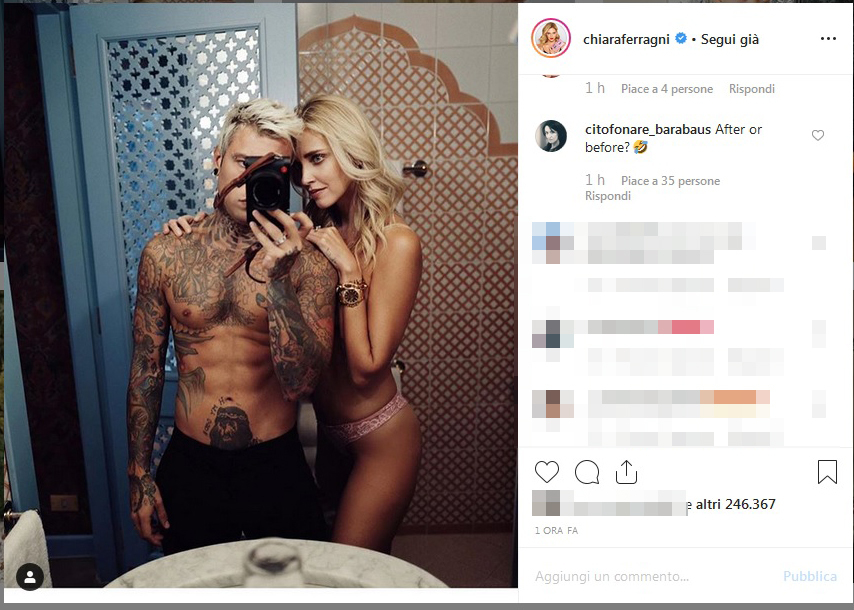Screen dimensions: 854x610
Task: Open the 1 ORA FA timestamp link
Action: coord(556,530)
